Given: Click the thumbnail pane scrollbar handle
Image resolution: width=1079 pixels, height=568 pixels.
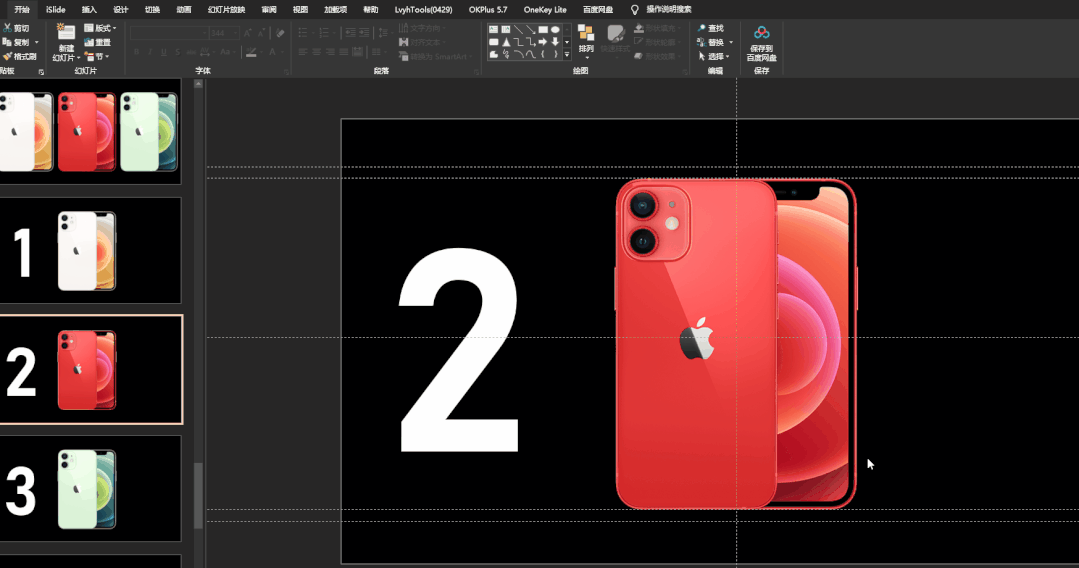Looking at the screenshot, I should point(198,496).
